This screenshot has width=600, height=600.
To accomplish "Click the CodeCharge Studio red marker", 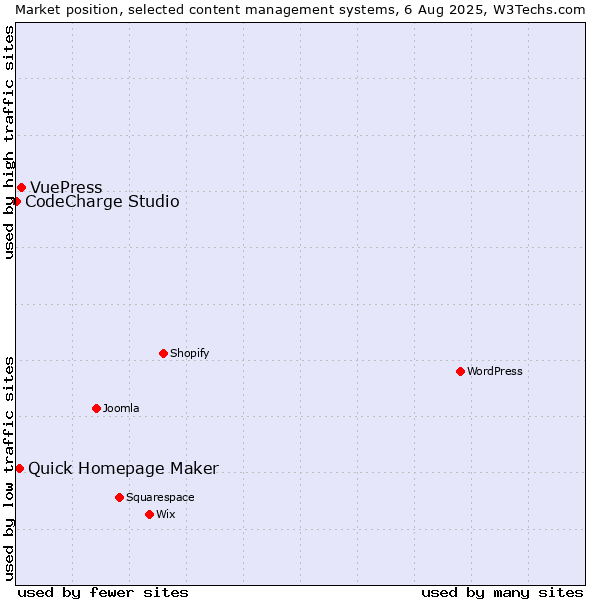I will (17, 202).
